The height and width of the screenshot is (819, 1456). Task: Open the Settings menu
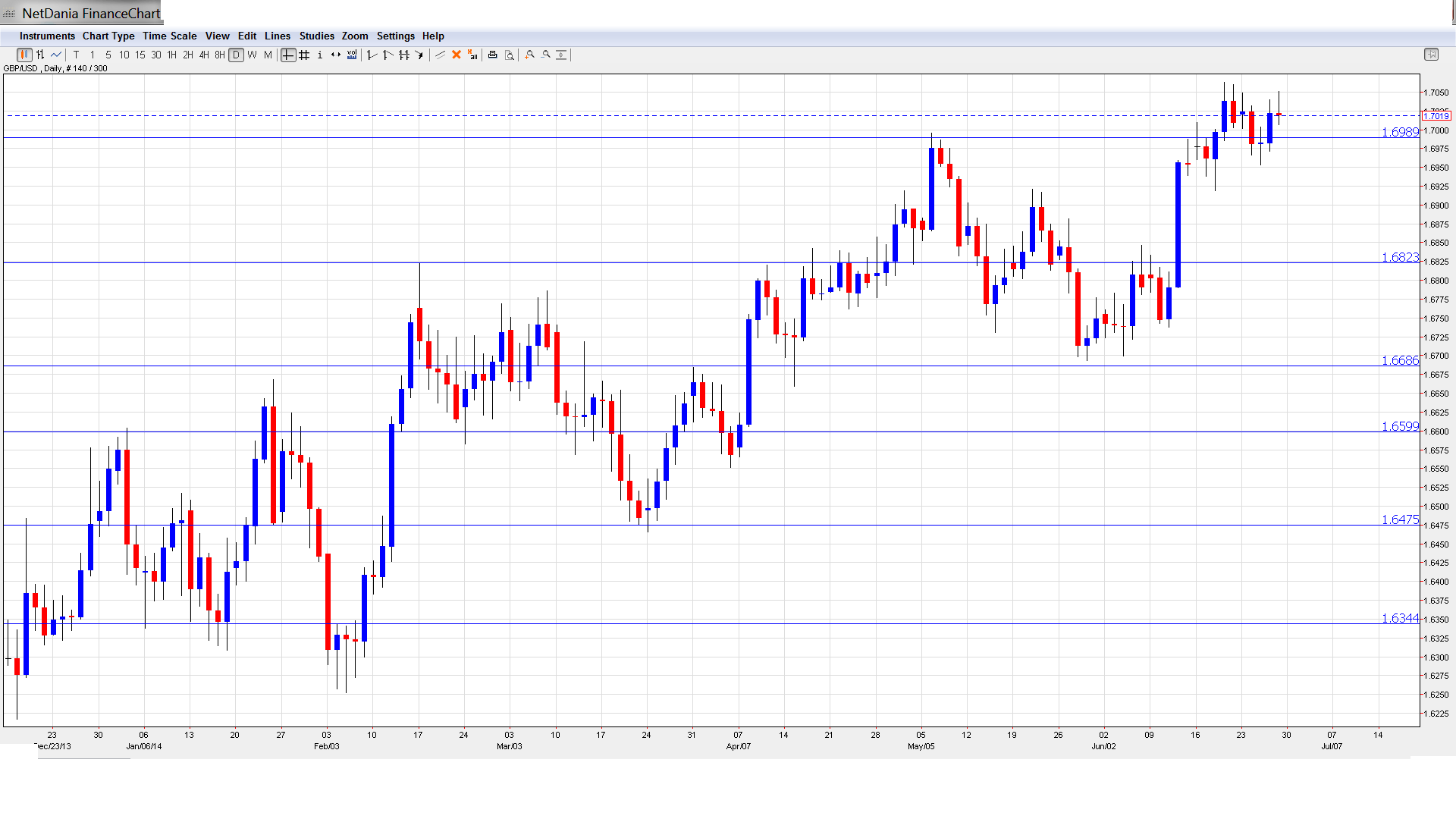click(x=395, y=36)
